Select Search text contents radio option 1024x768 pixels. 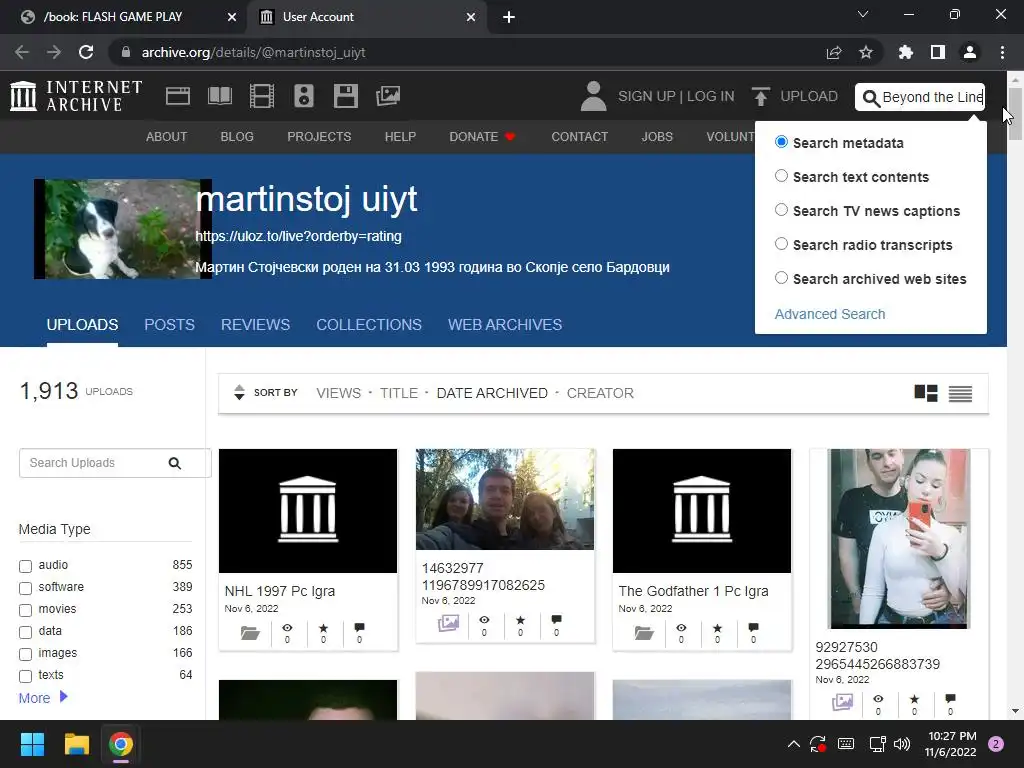pos(781,176)
